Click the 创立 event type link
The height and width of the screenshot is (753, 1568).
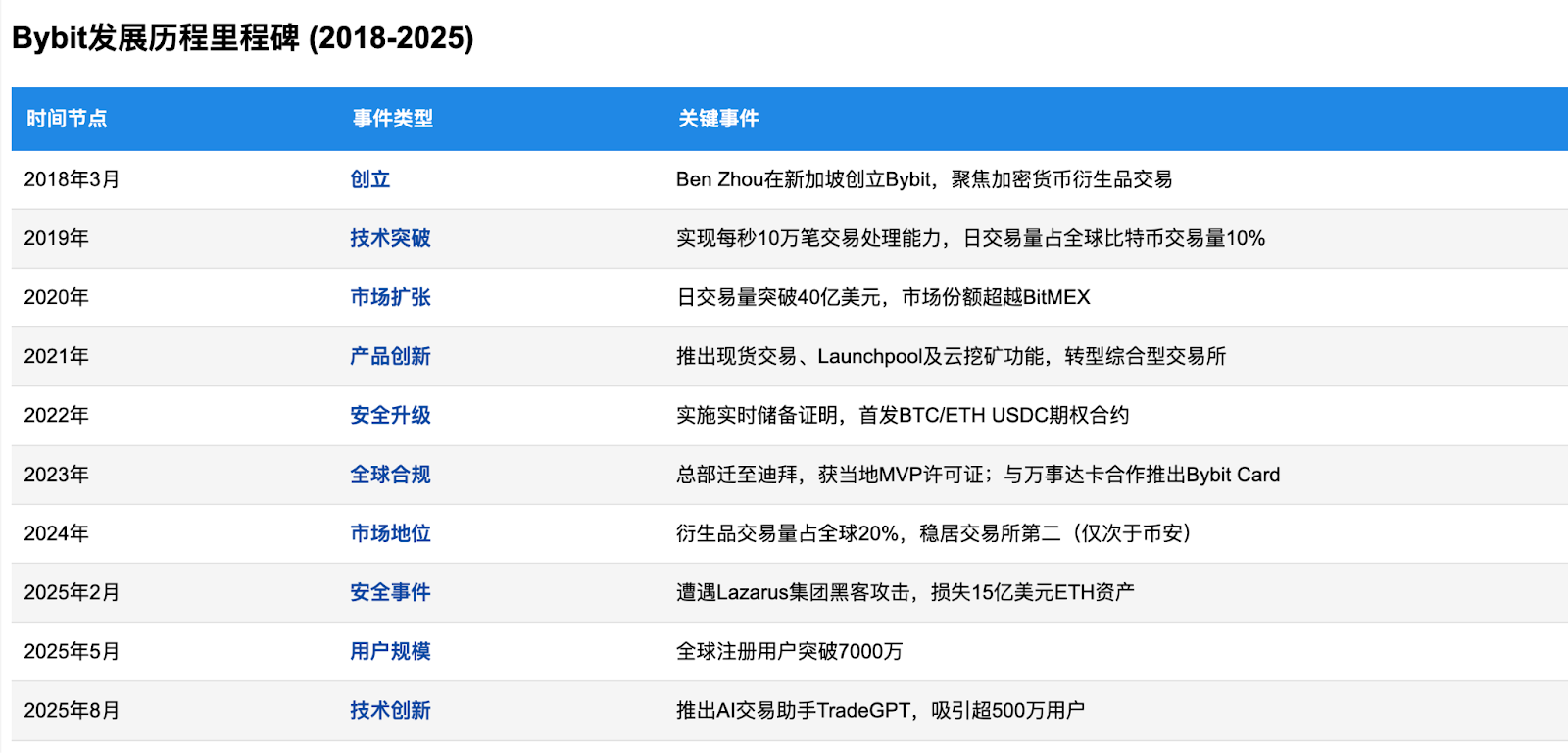click(369, 179)
